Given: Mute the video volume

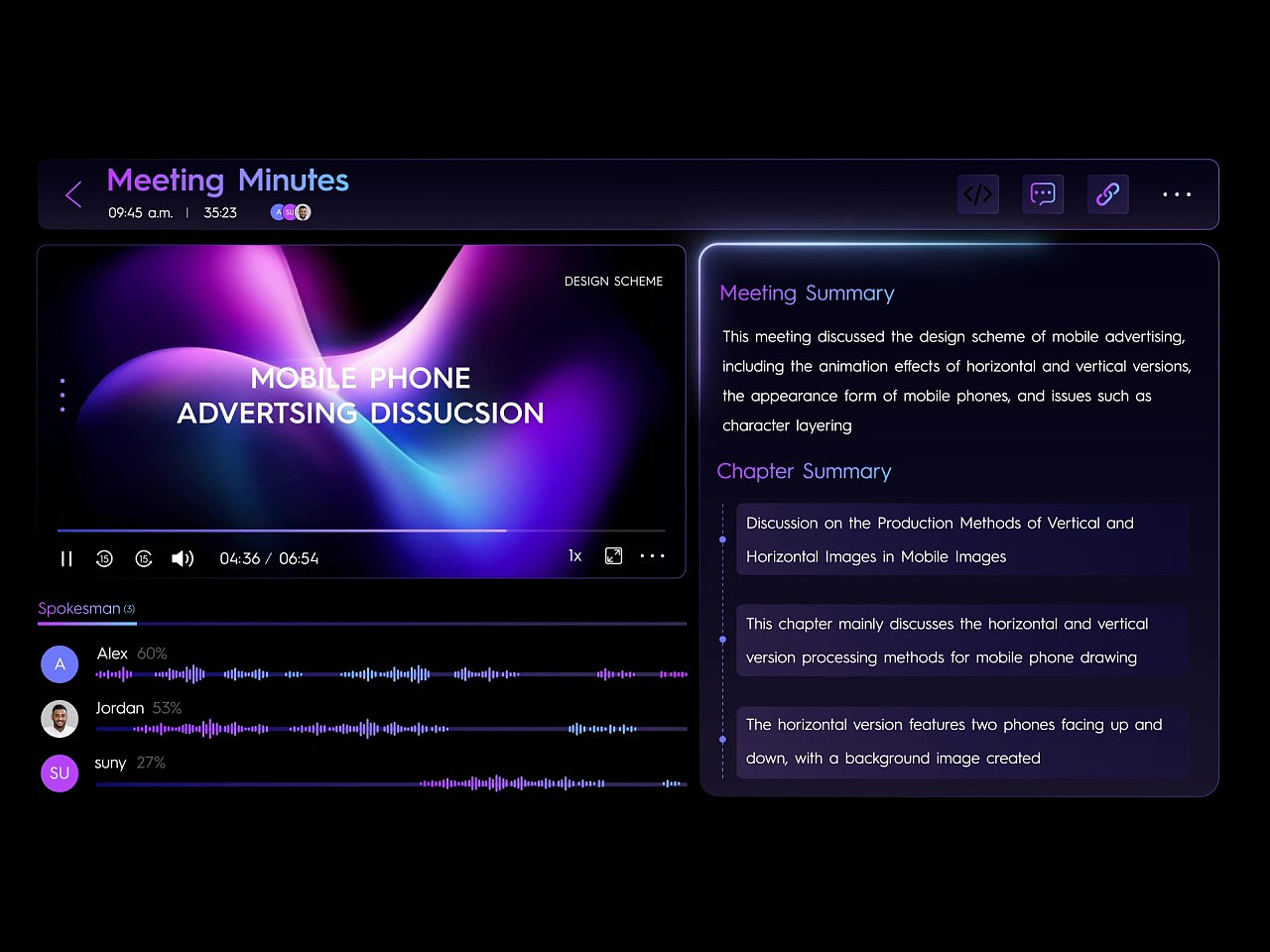Looking at the screenshot, I should coord(183,559).
